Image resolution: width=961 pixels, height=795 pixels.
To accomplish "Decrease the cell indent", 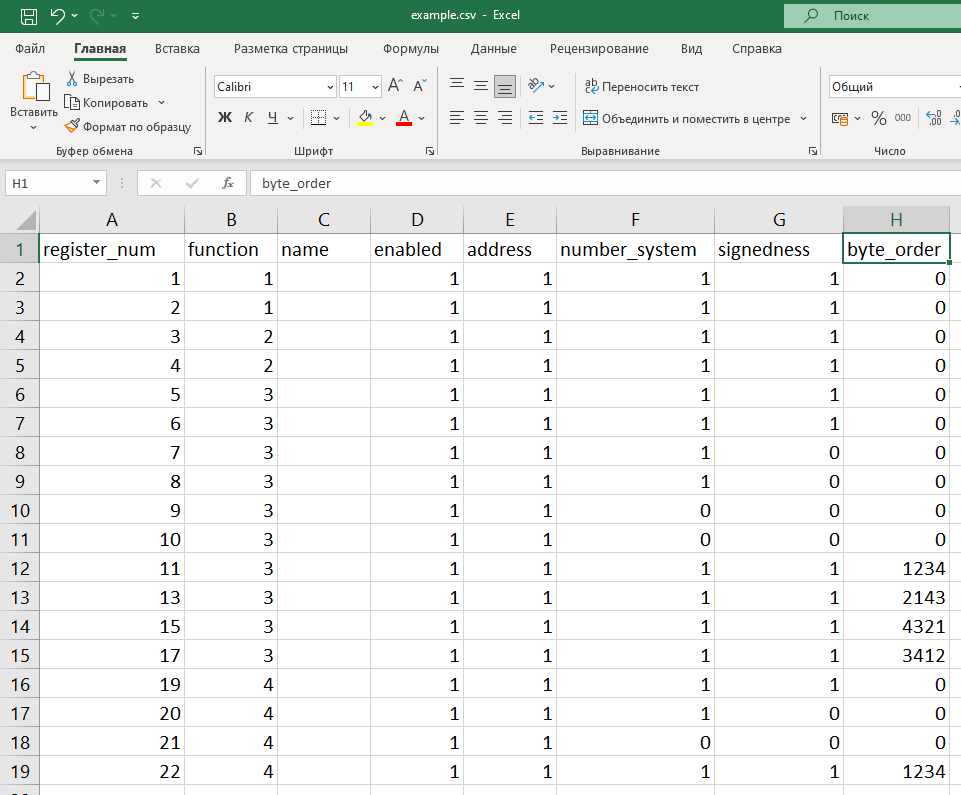I will [x=536, y=118].
